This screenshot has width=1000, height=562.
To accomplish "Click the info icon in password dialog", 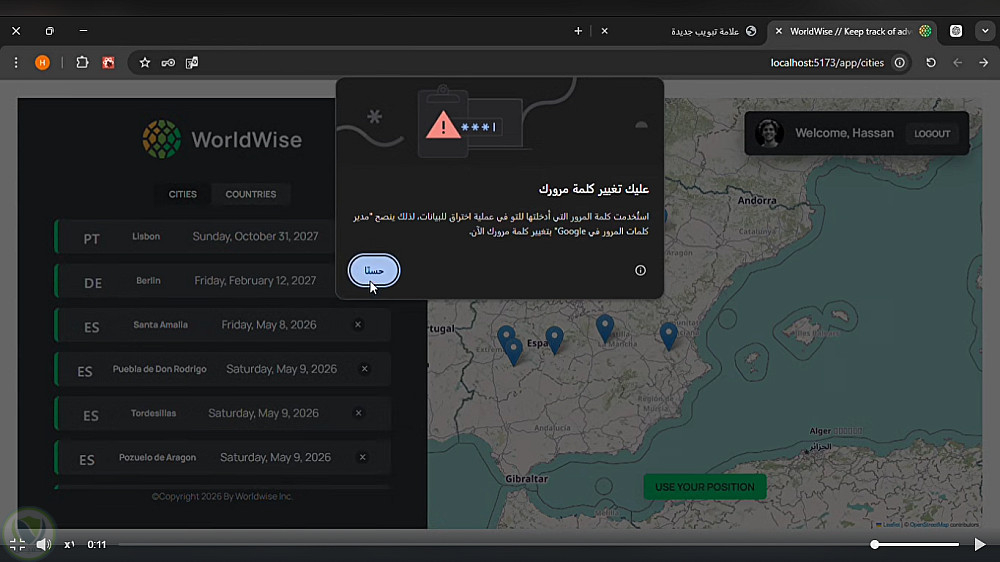I will pos(640,270).
